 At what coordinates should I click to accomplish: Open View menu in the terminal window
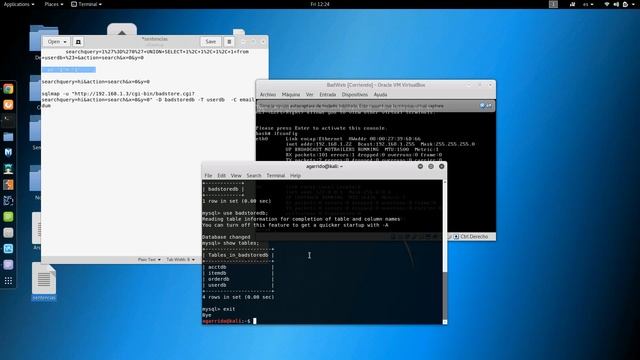(x=236, y=176)
